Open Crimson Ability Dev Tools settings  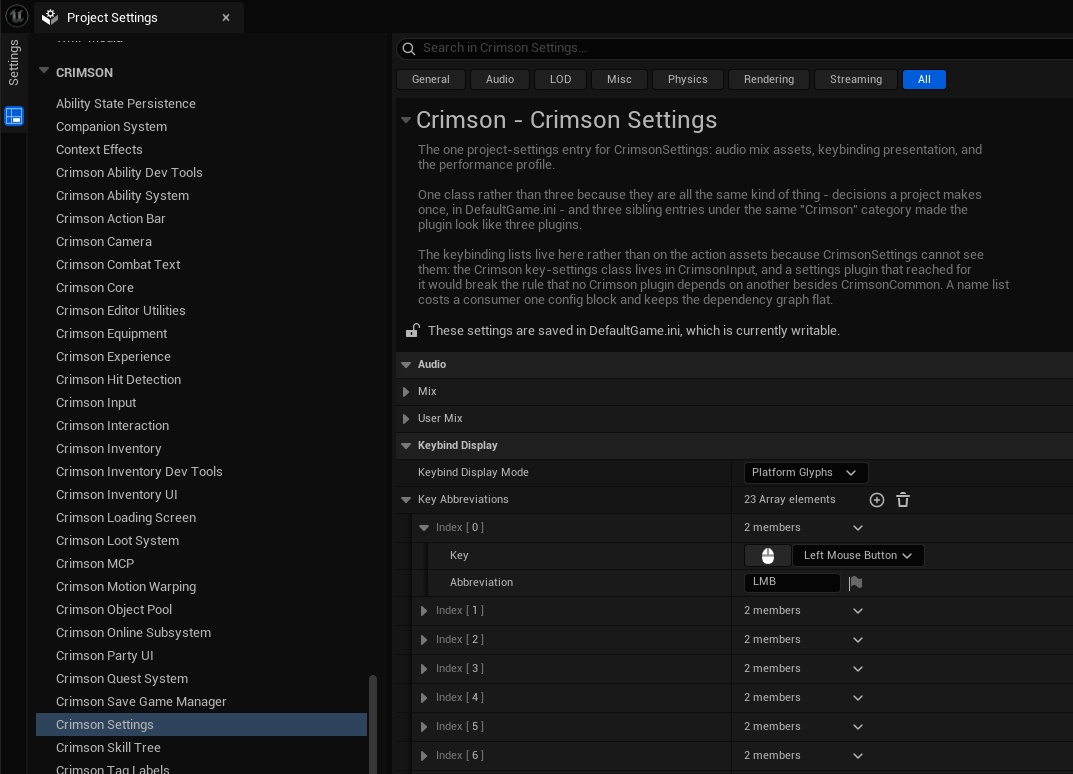[129, 172]
